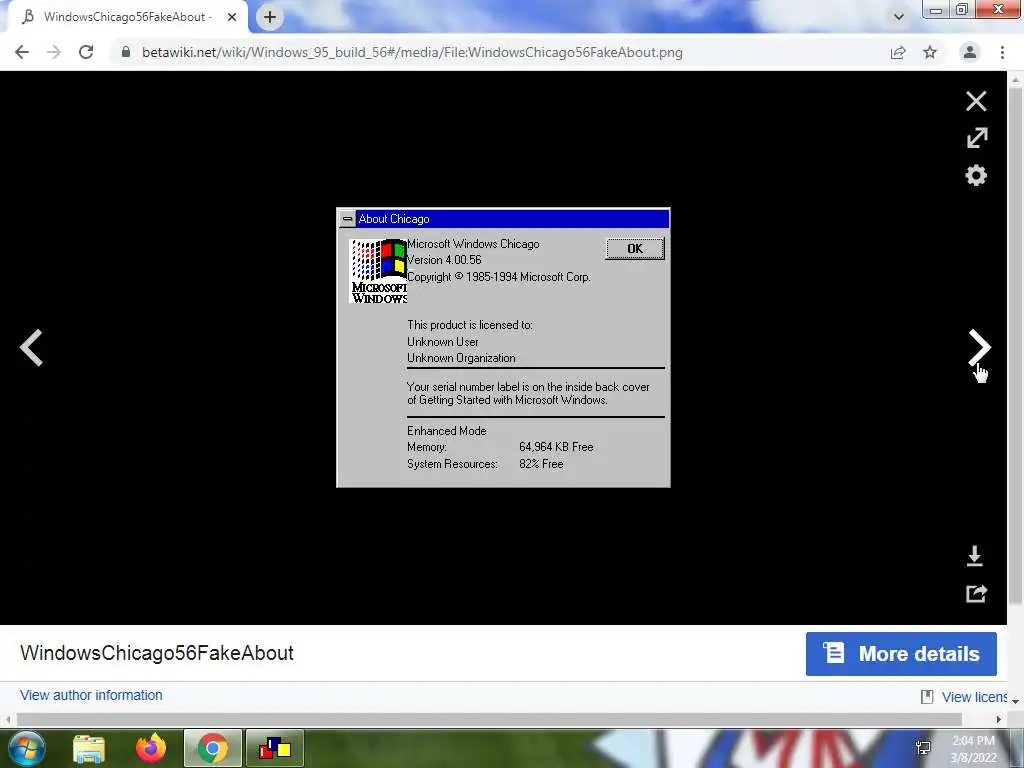Click the About Chicago dialog image
The image size is (1024, 768).
coord(503,347)
